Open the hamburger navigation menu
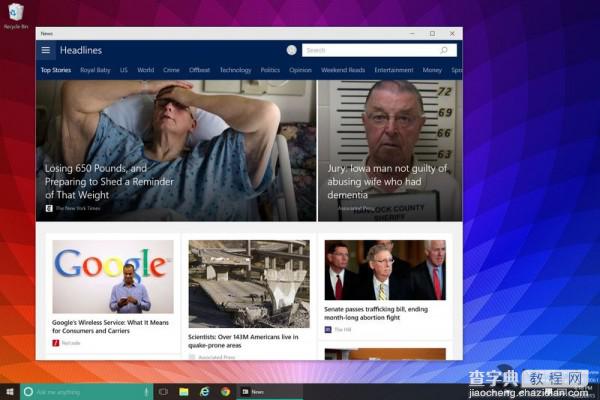This screenshot has height=400, width=600. (x=46, y=50)
